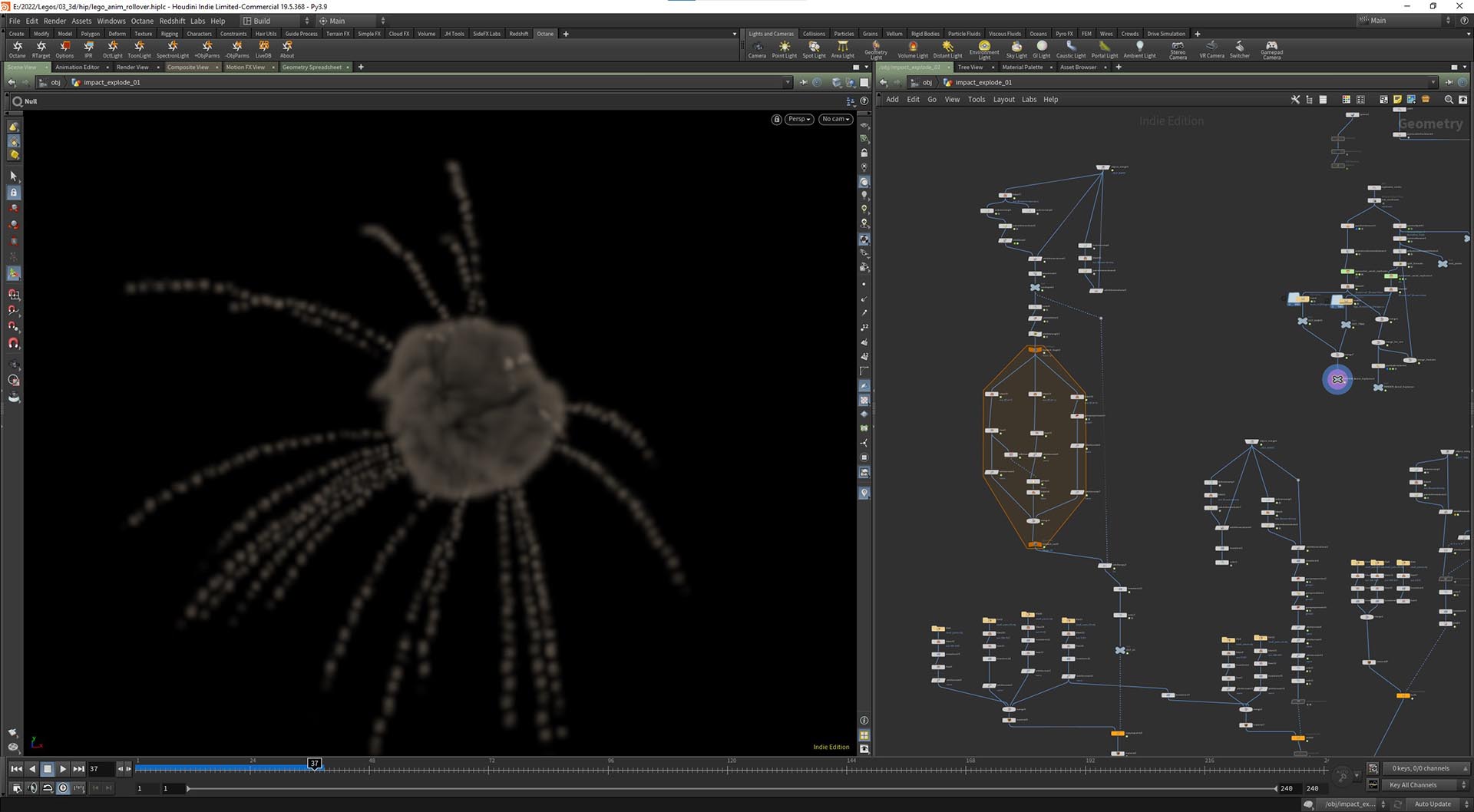Switch to the Geometry Spreadsheet tab

(312, 68)
